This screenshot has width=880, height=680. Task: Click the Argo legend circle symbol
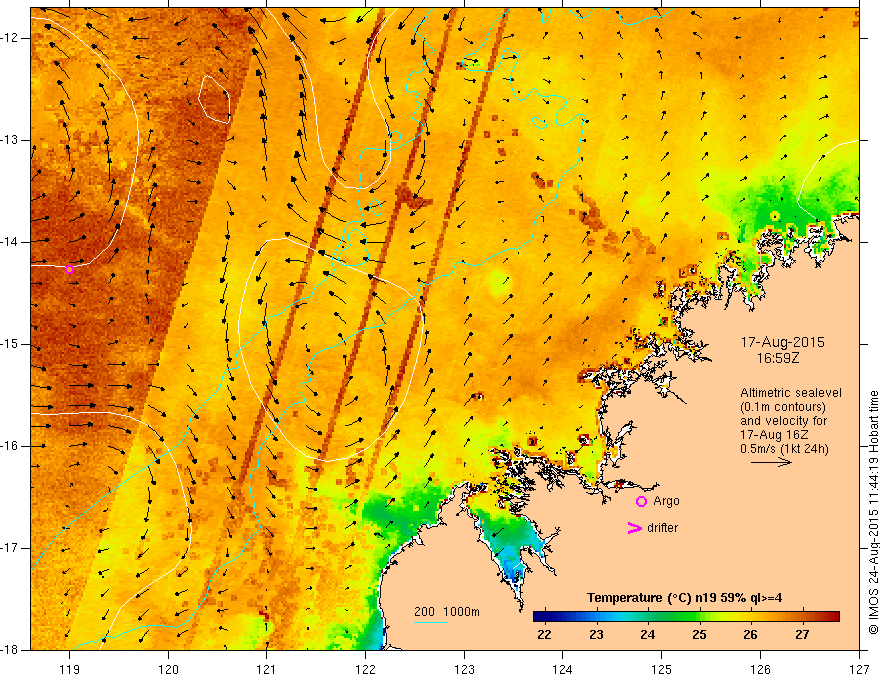[x=641, y=501]
